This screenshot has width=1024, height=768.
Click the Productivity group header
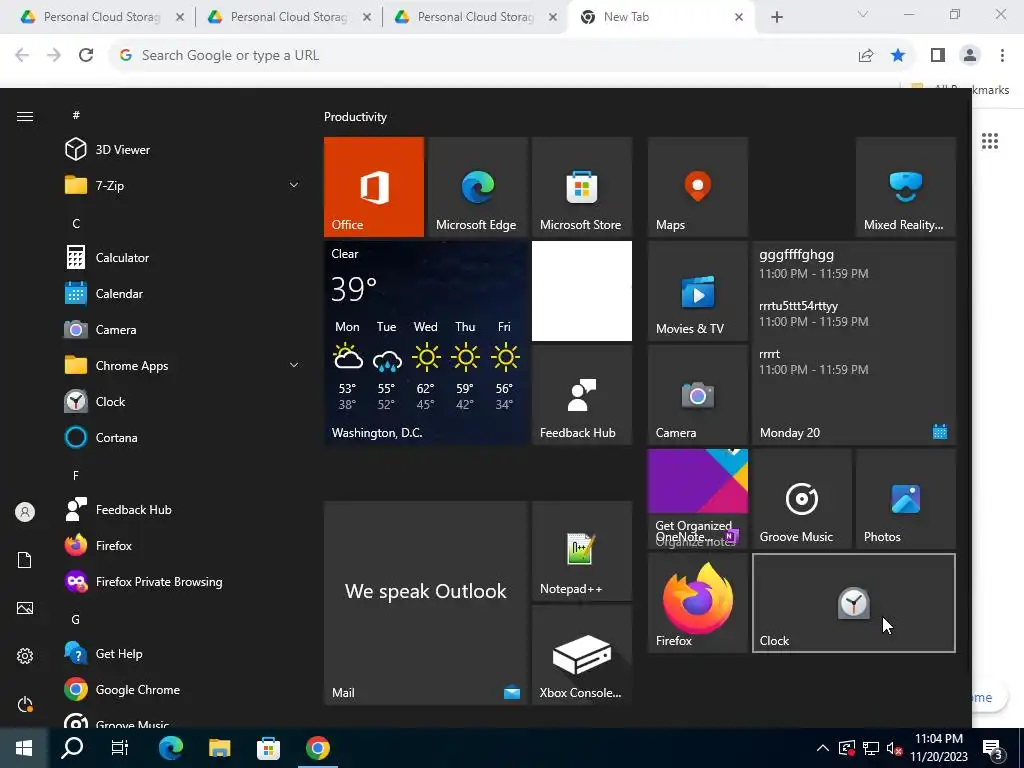point(355,117)
